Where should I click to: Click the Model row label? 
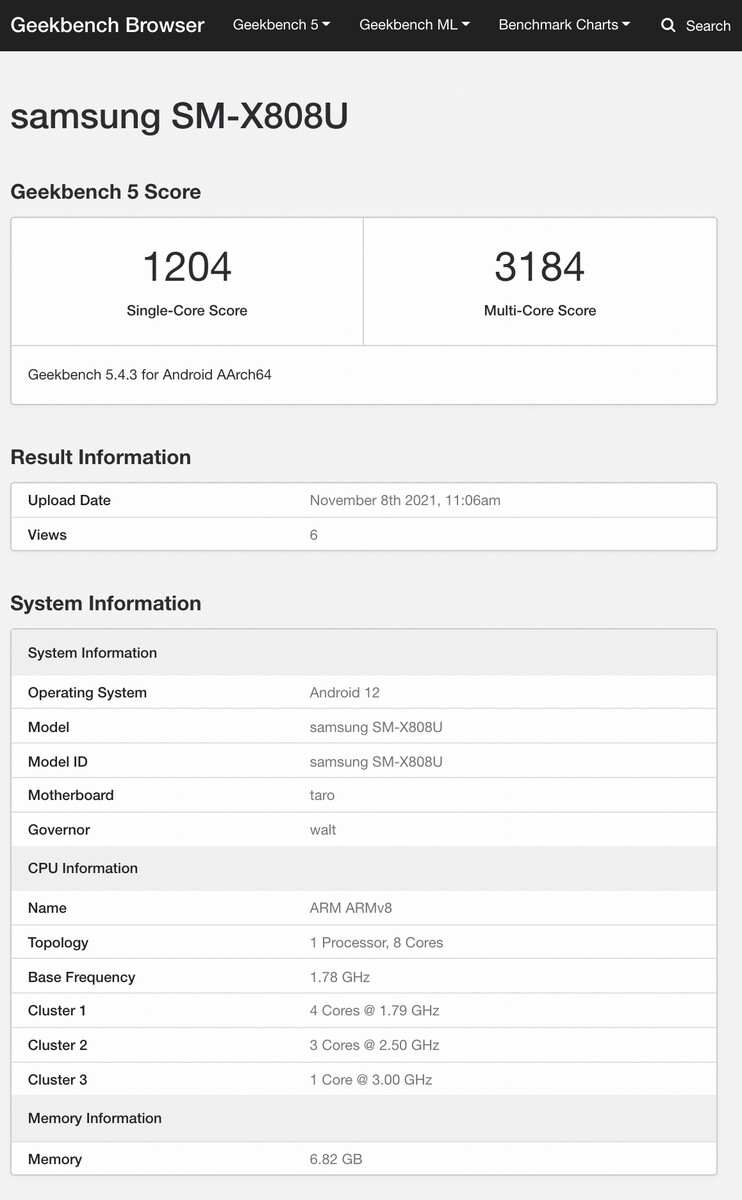[49, 727]
